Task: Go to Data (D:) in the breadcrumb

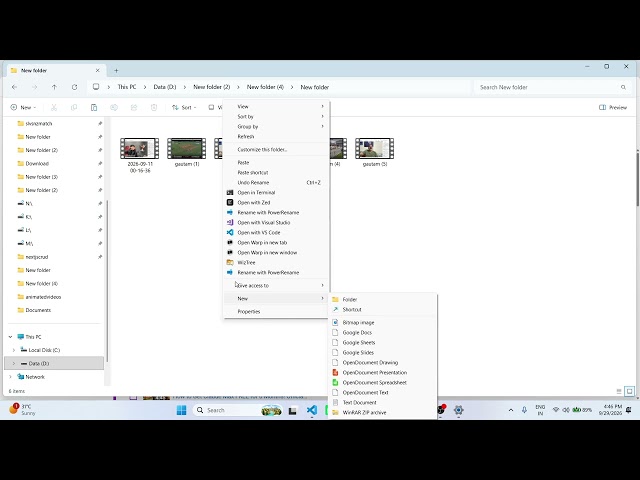Action: [x=165, y=87]
